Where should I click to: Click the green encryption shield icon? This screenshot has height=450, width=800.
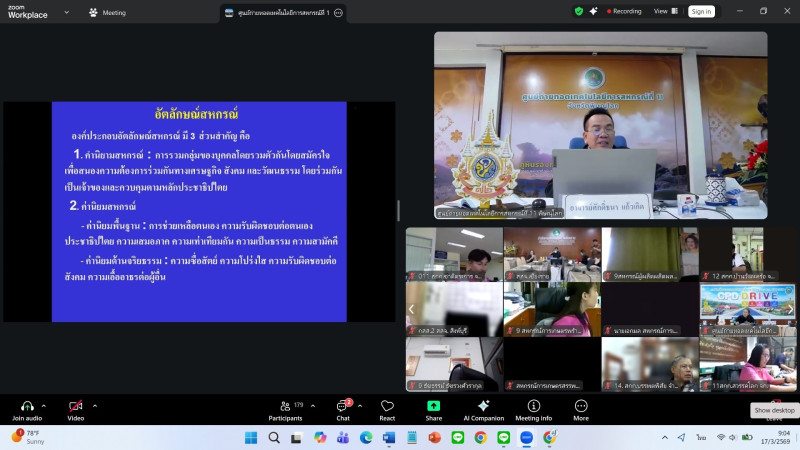(578, 12)
